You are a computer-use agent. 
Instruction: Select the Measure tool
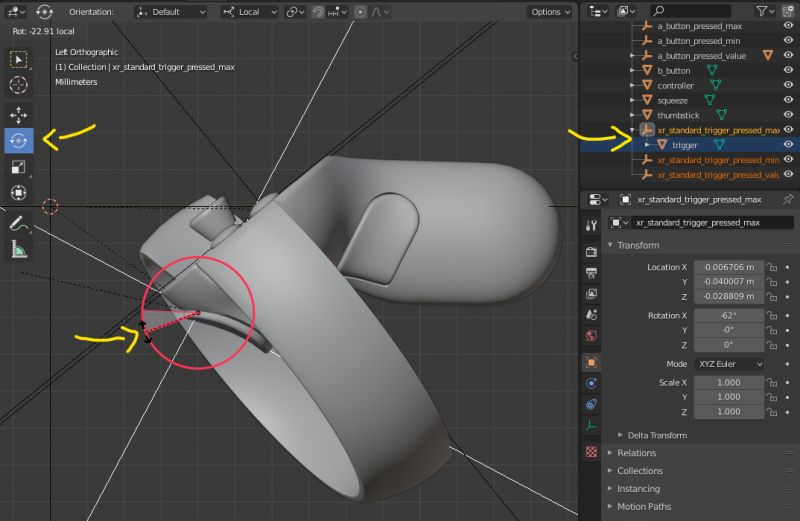tap(19, 250)
